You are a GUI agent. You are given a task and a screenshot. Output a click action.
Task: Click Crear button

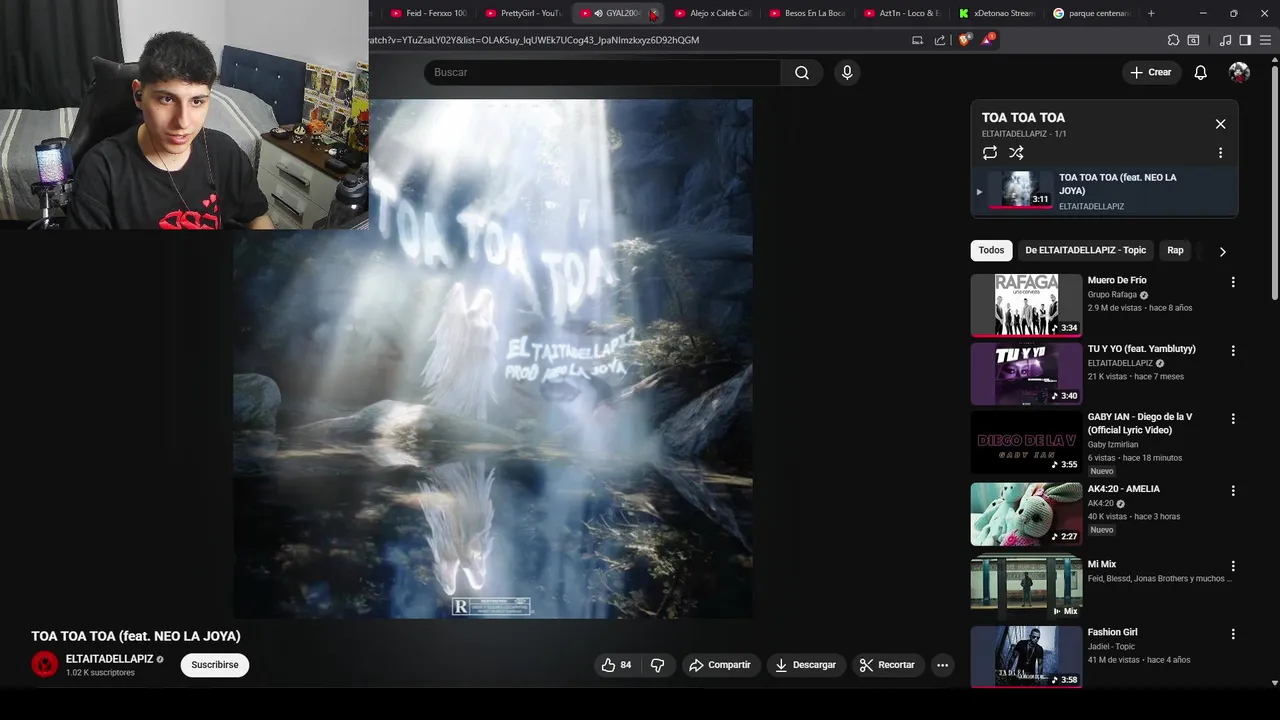click(x=1150, y=72)
